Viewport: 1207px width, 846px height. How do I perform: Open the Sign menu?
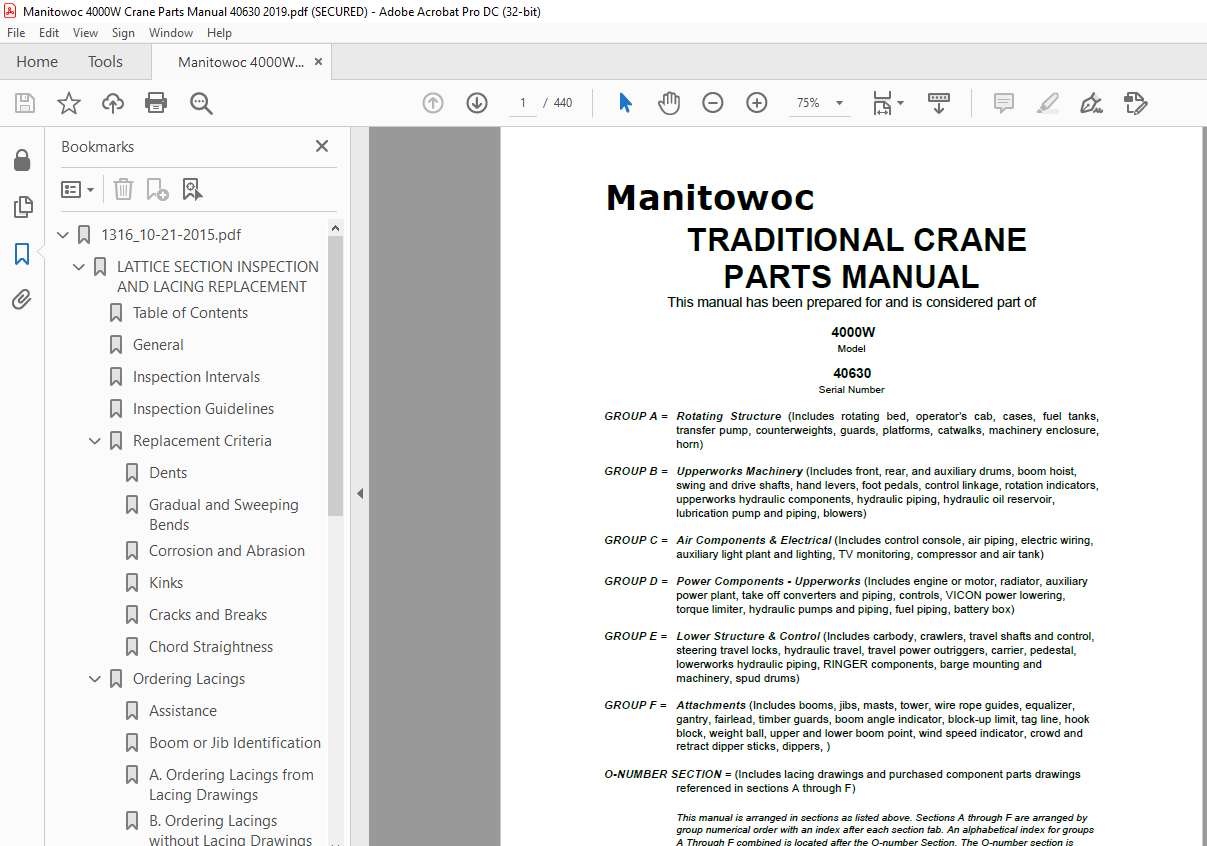point(123,33)
